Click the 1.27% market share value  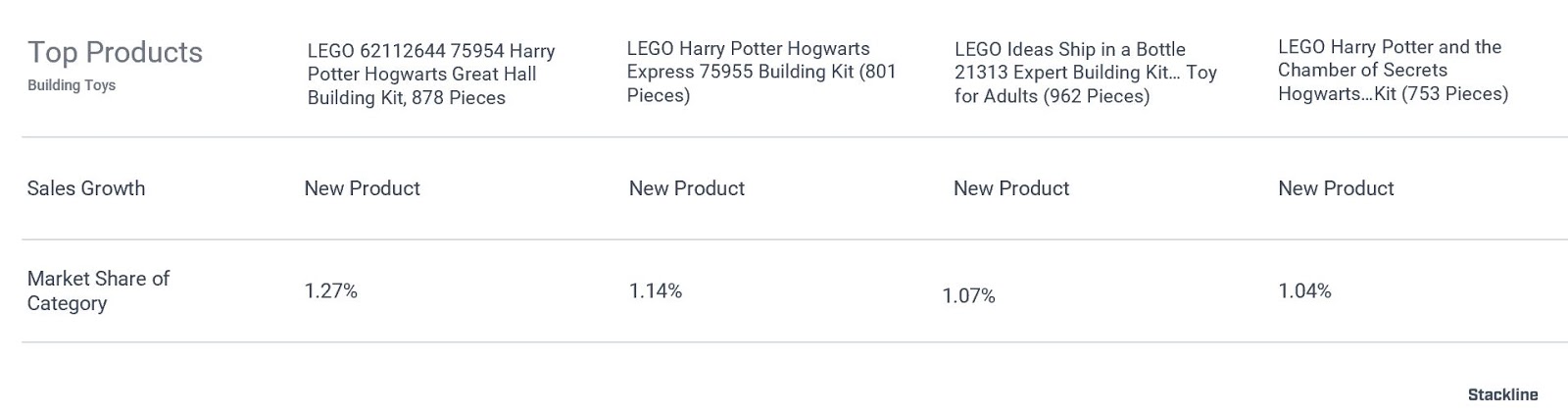click(331, 291)
